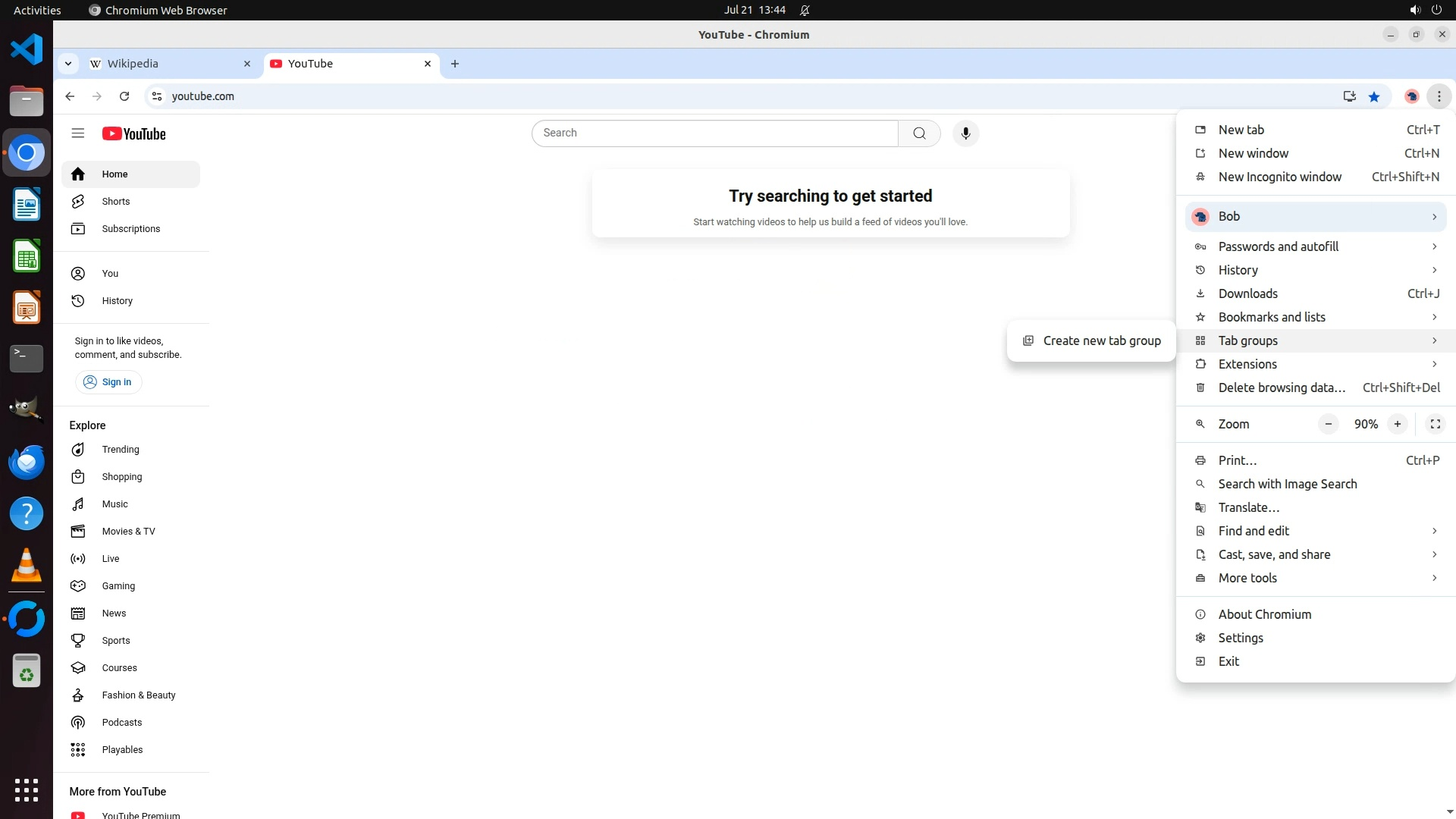Click the YouTube logo
This screenshot has height=819, width=1456.
[x=134, y=134]
